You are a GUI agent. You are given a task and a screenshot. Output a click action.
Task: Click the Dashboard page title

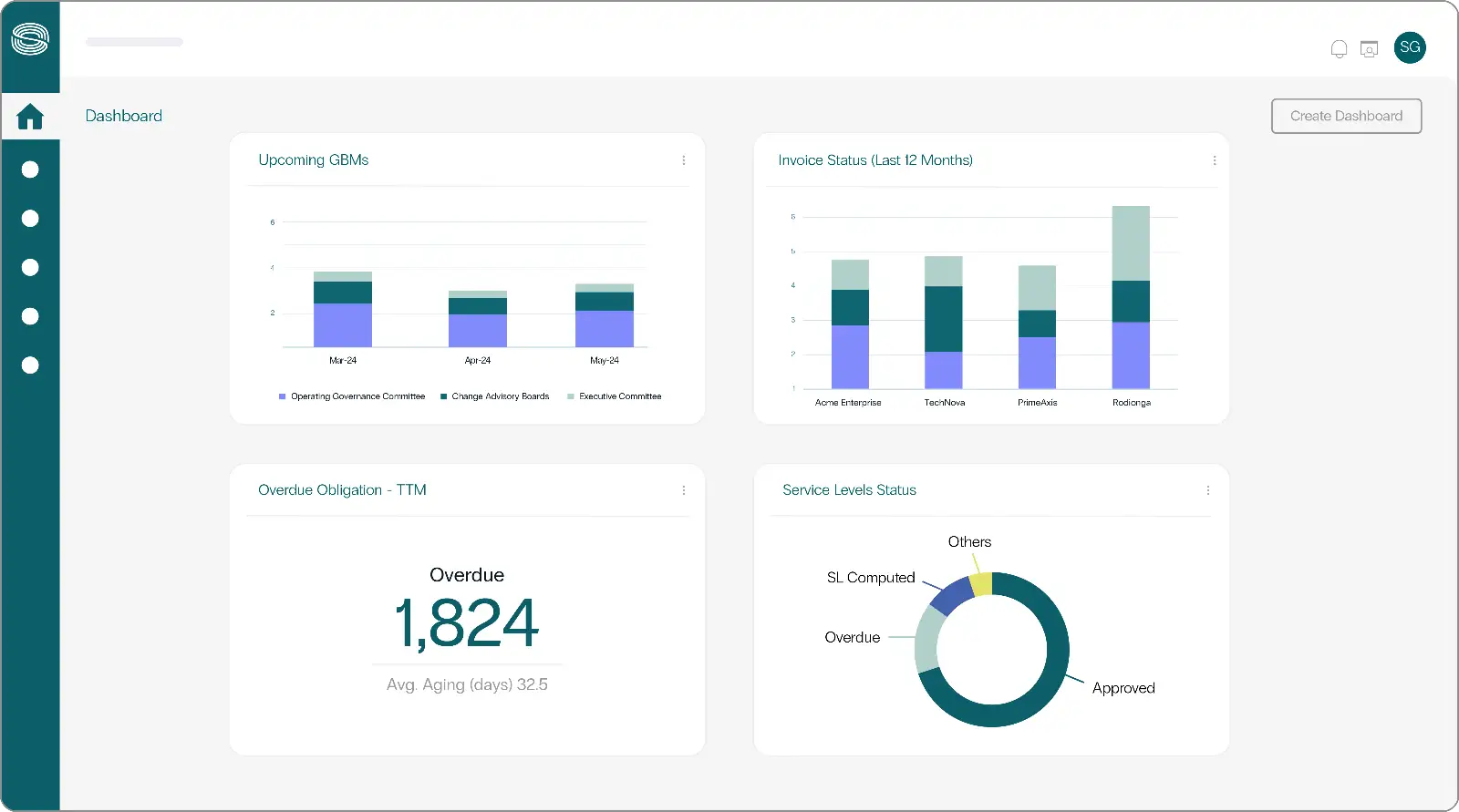(x=124, y=116)
